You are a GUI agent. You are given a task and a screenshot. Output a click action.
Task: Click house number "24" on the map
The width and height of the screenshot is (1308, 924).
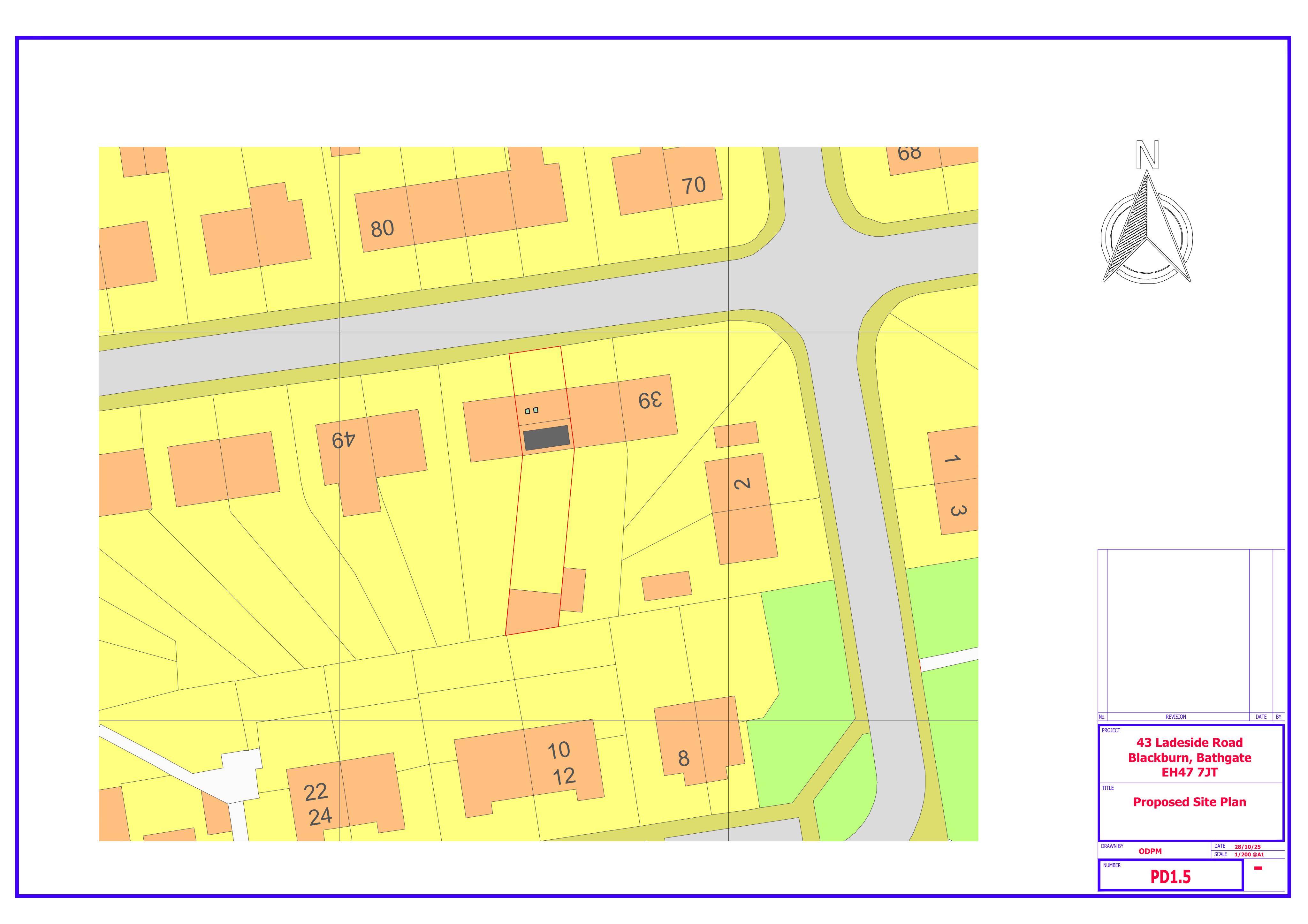pyautogui.click(x=320, y=817)
